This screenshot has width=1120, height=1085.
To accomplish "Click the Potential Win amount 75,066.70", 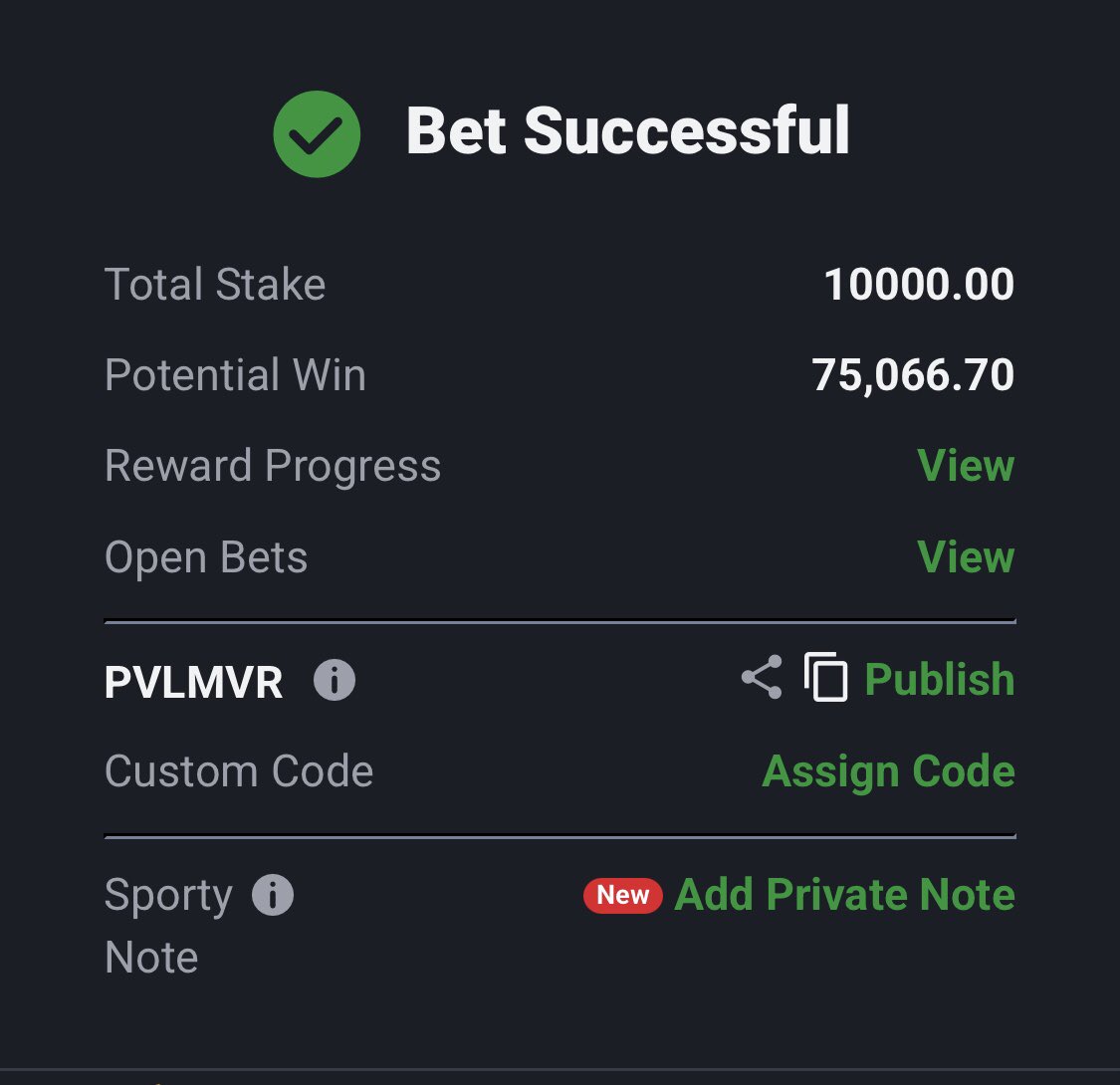I will [x=913, y=375].
